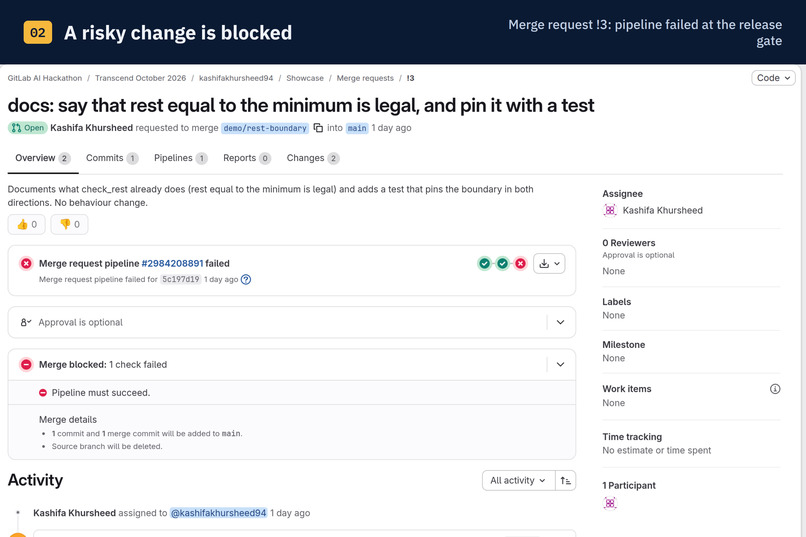Switch to the Overview tab

pos(43,158)
